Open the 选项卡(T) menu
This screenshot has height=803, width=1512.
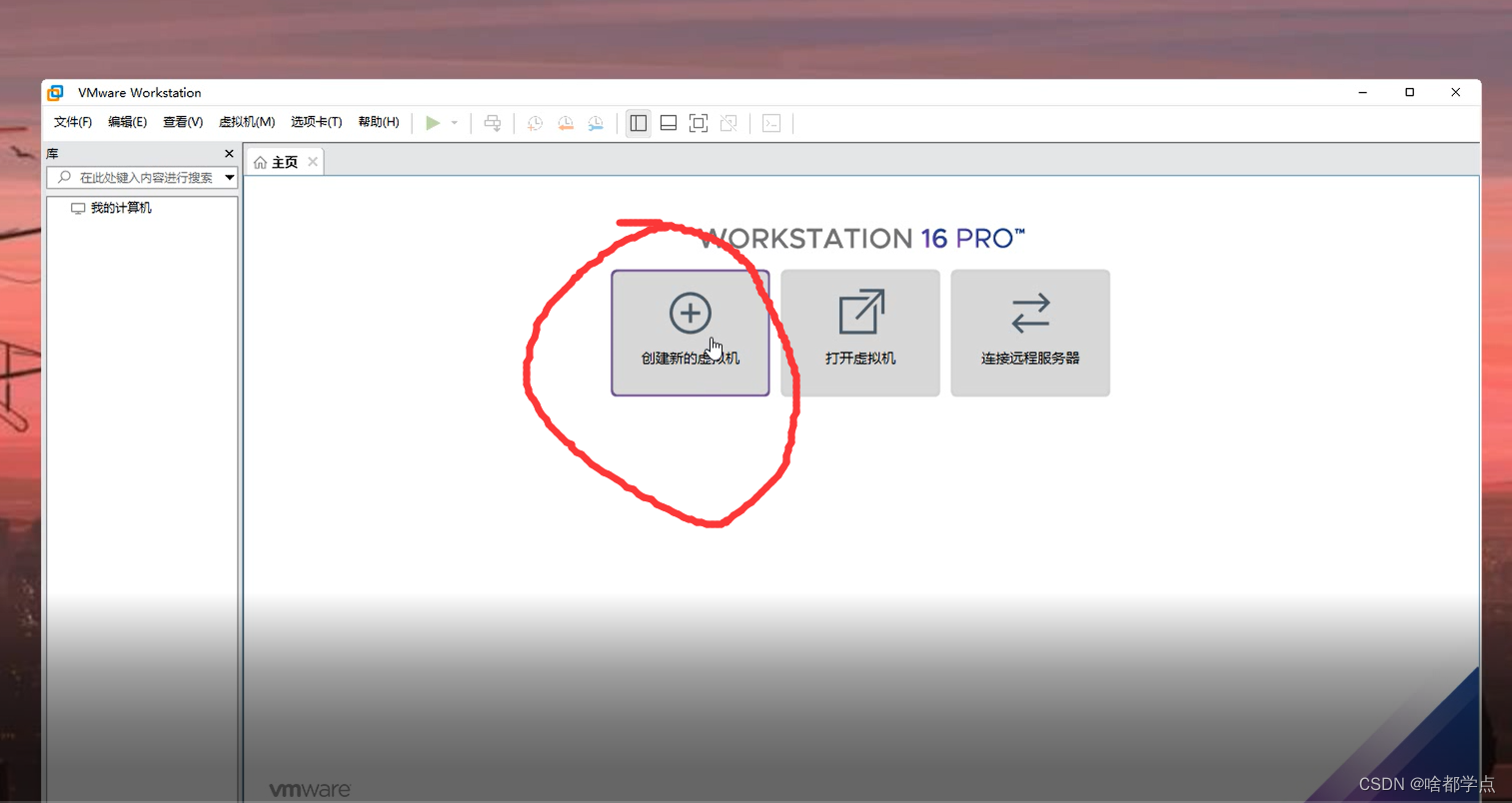(x=316, y=122)
